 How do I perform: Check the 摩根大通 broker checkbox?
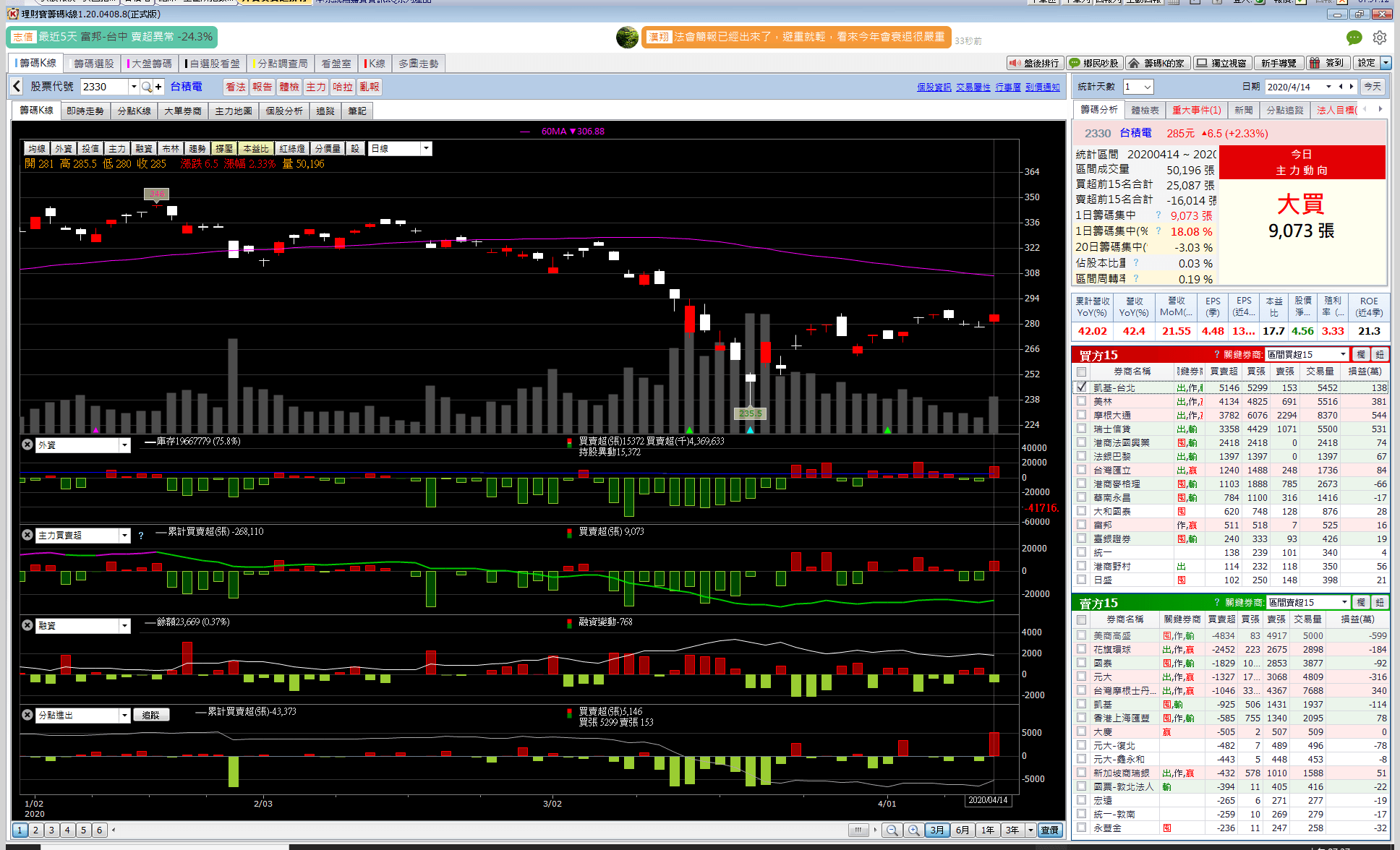point(1082,415)
